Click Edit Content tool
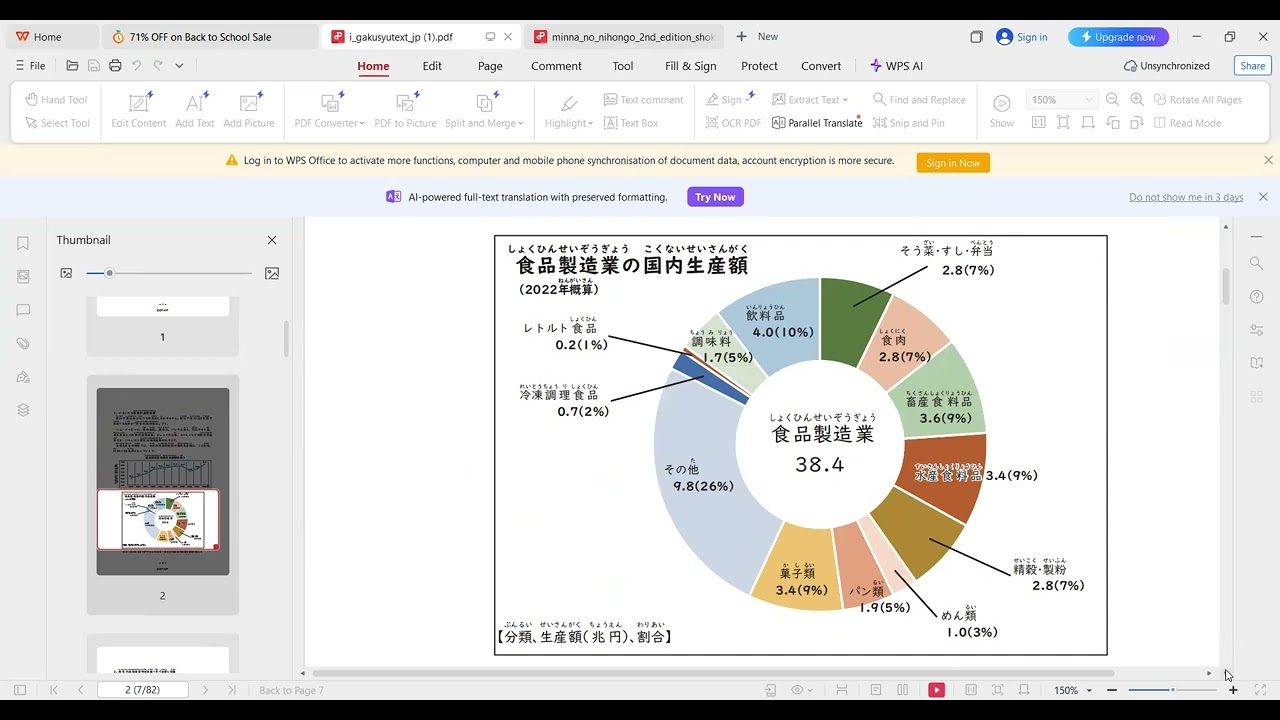1280x720 pixels. [139, 111]
